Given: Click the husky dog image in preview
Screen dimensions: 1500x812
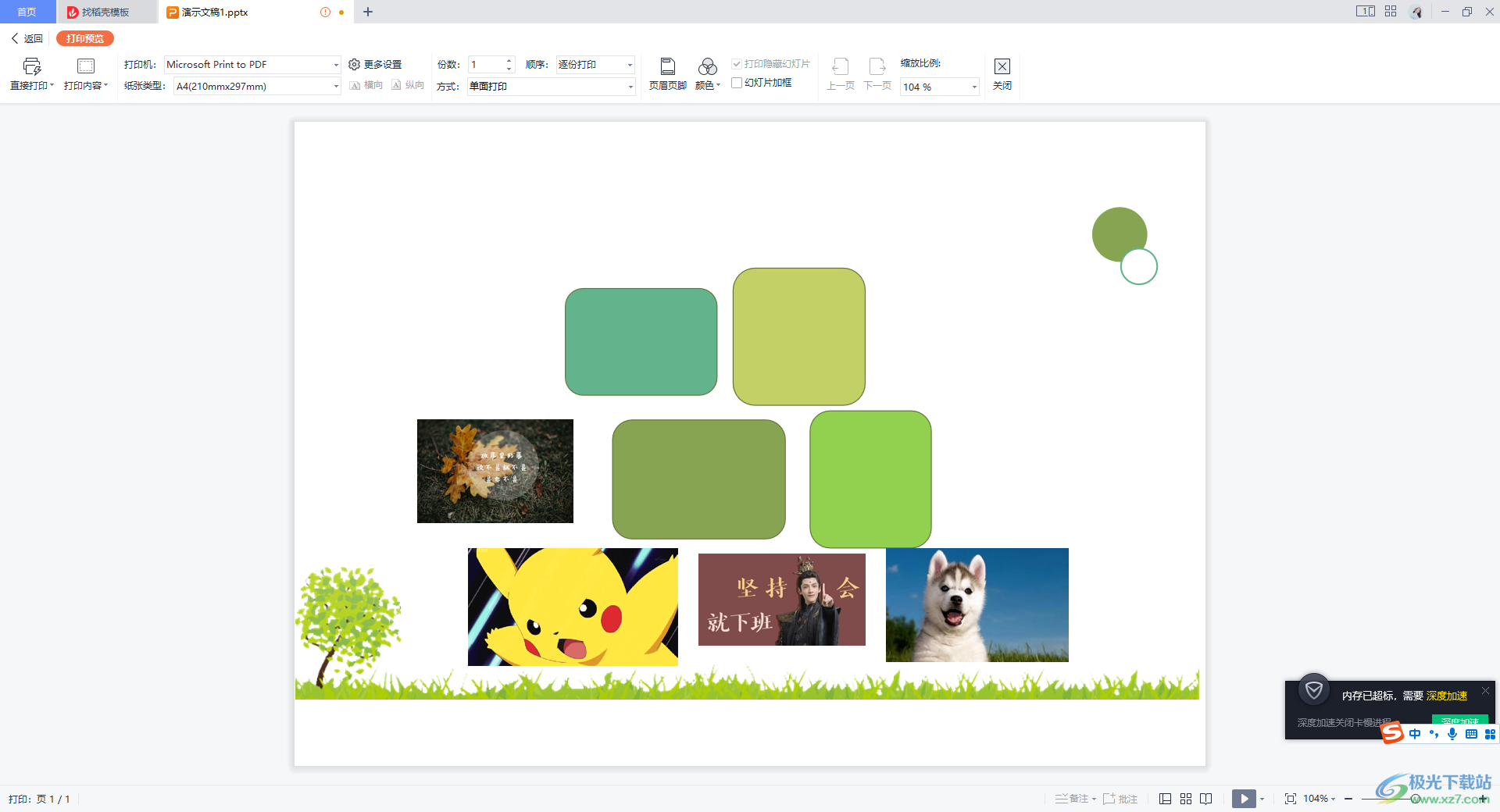Looking at the screenshot, I should [x=977, y=605].
